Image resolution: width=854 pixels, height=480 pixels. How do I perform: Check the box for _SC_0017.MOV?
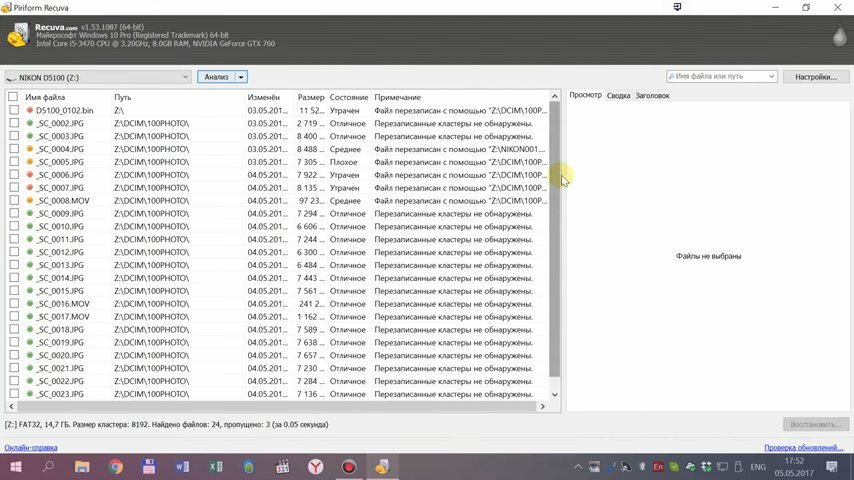[14, 317]
